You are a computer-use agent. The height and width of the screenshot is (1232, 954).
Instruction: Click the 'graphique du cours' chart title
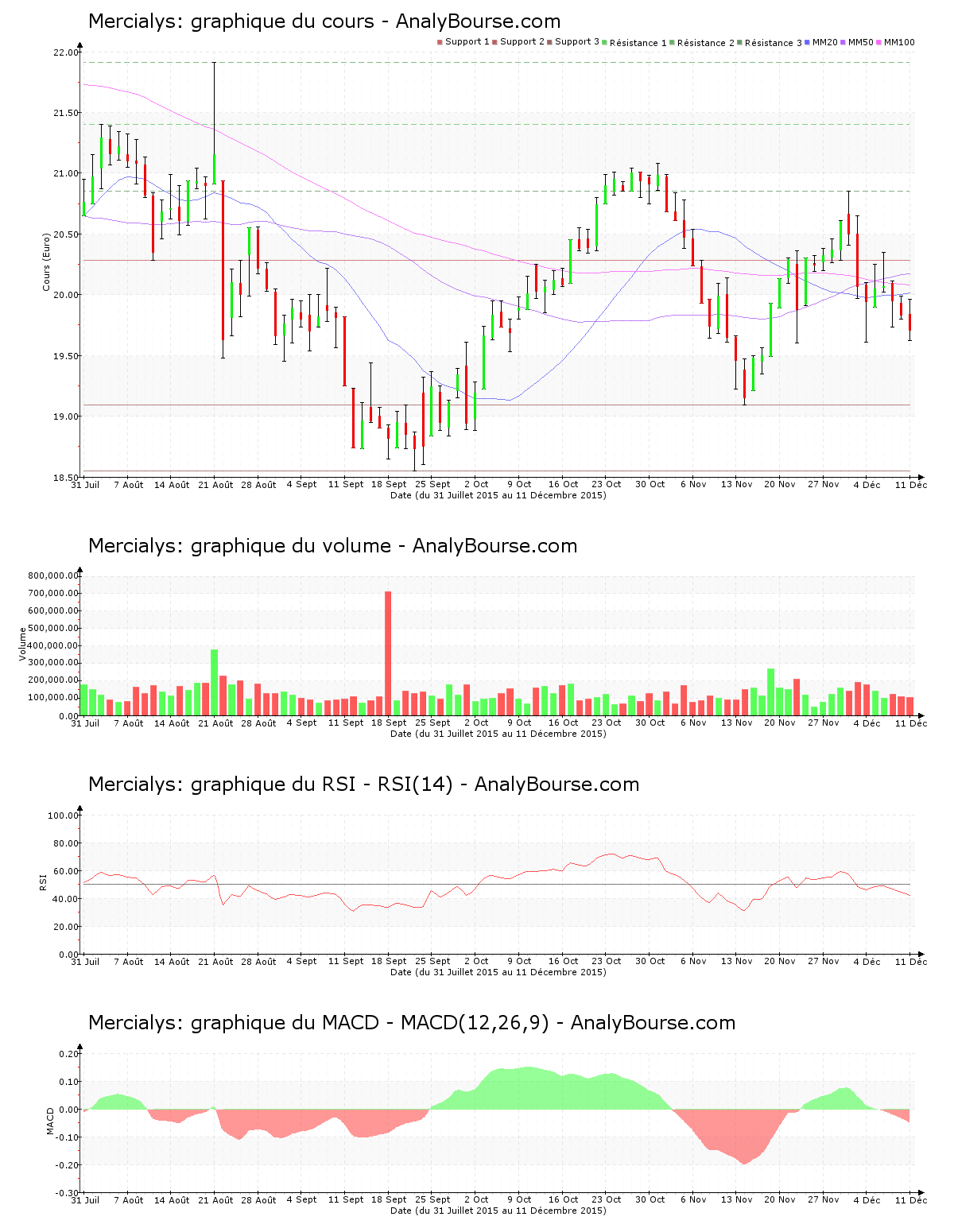point(324,21)
